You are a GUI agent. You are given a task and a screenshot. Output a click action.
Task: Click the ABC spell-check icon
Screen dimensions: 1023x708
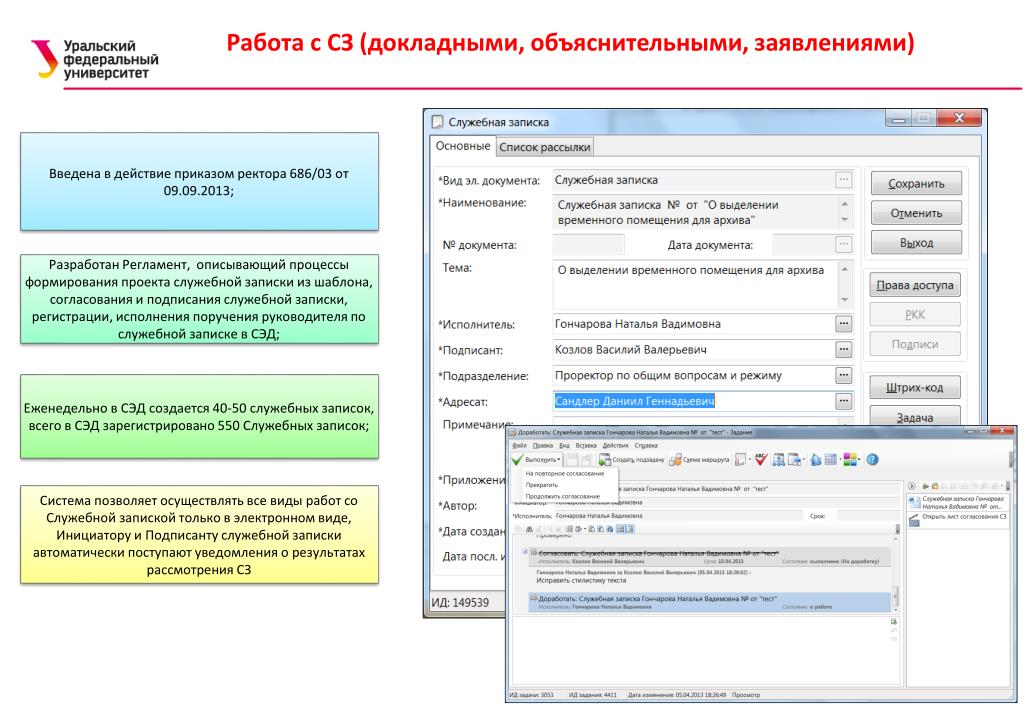(761, 459)
